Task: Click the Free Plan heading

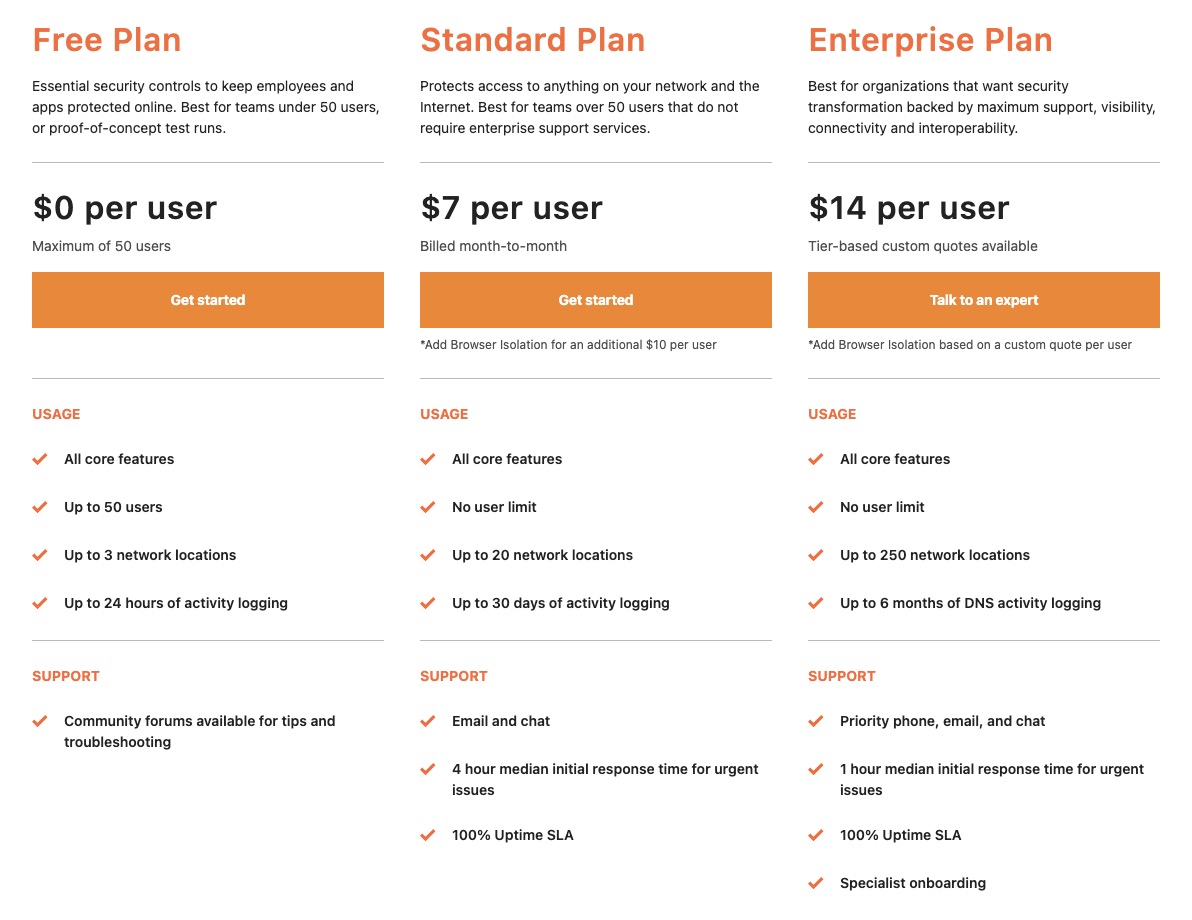Action: click(x=106, y=40)
